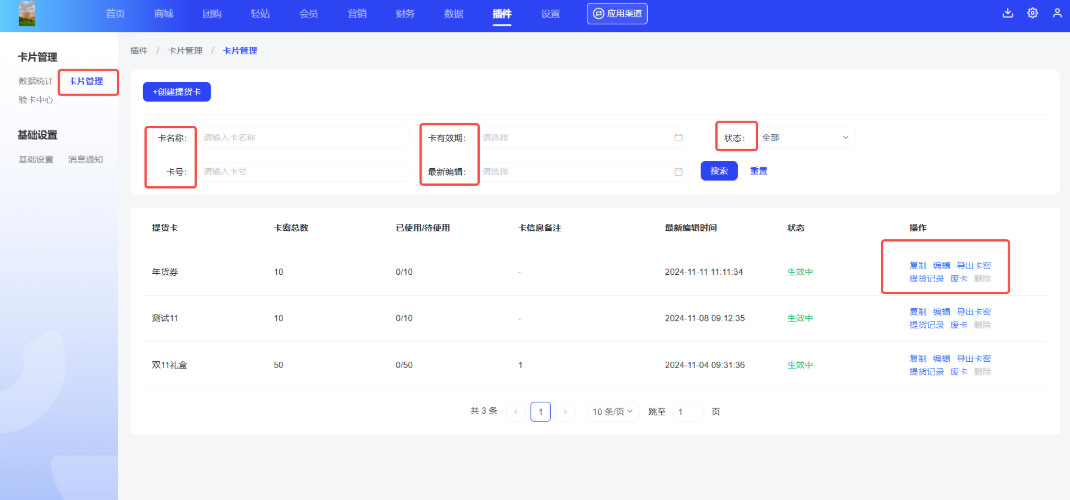Click the store logo thumbnail

point(27,13)
